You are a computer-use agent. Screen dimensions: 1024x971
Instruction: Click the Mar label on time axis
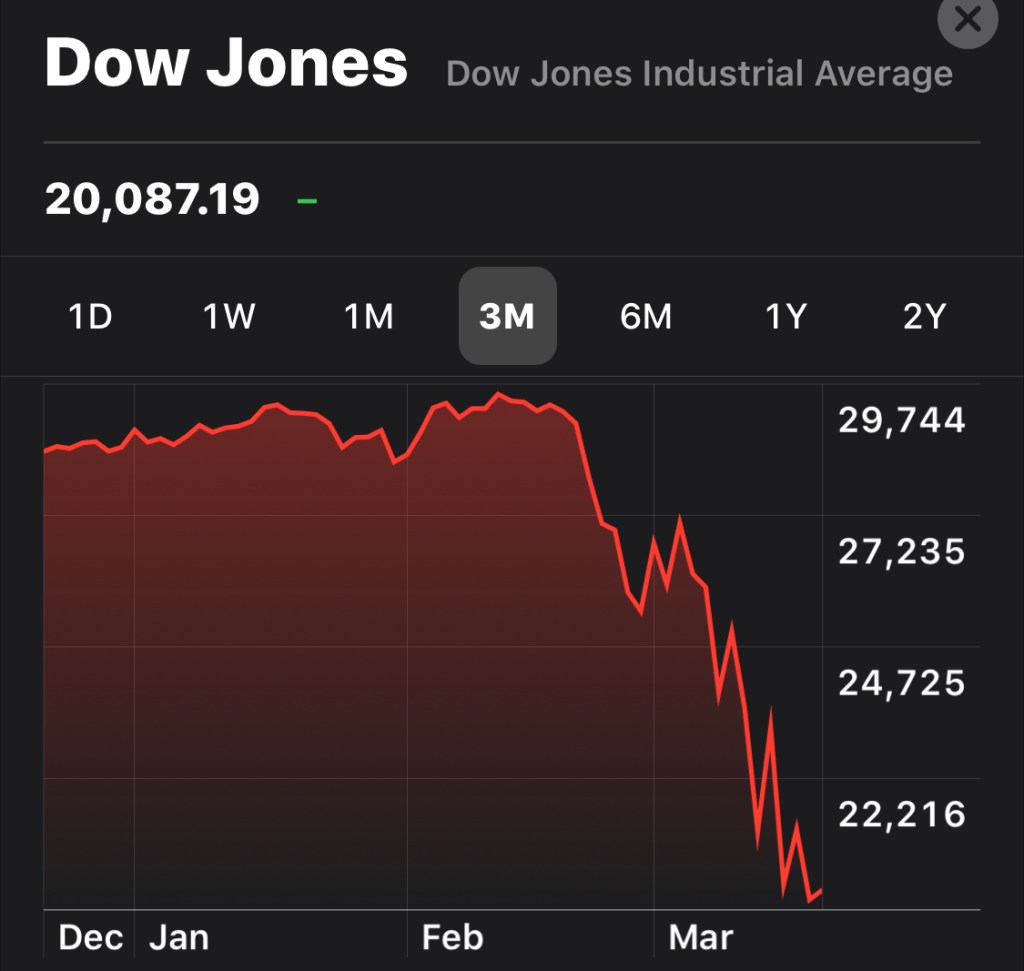pyautogui.click(x=700, y=938)
